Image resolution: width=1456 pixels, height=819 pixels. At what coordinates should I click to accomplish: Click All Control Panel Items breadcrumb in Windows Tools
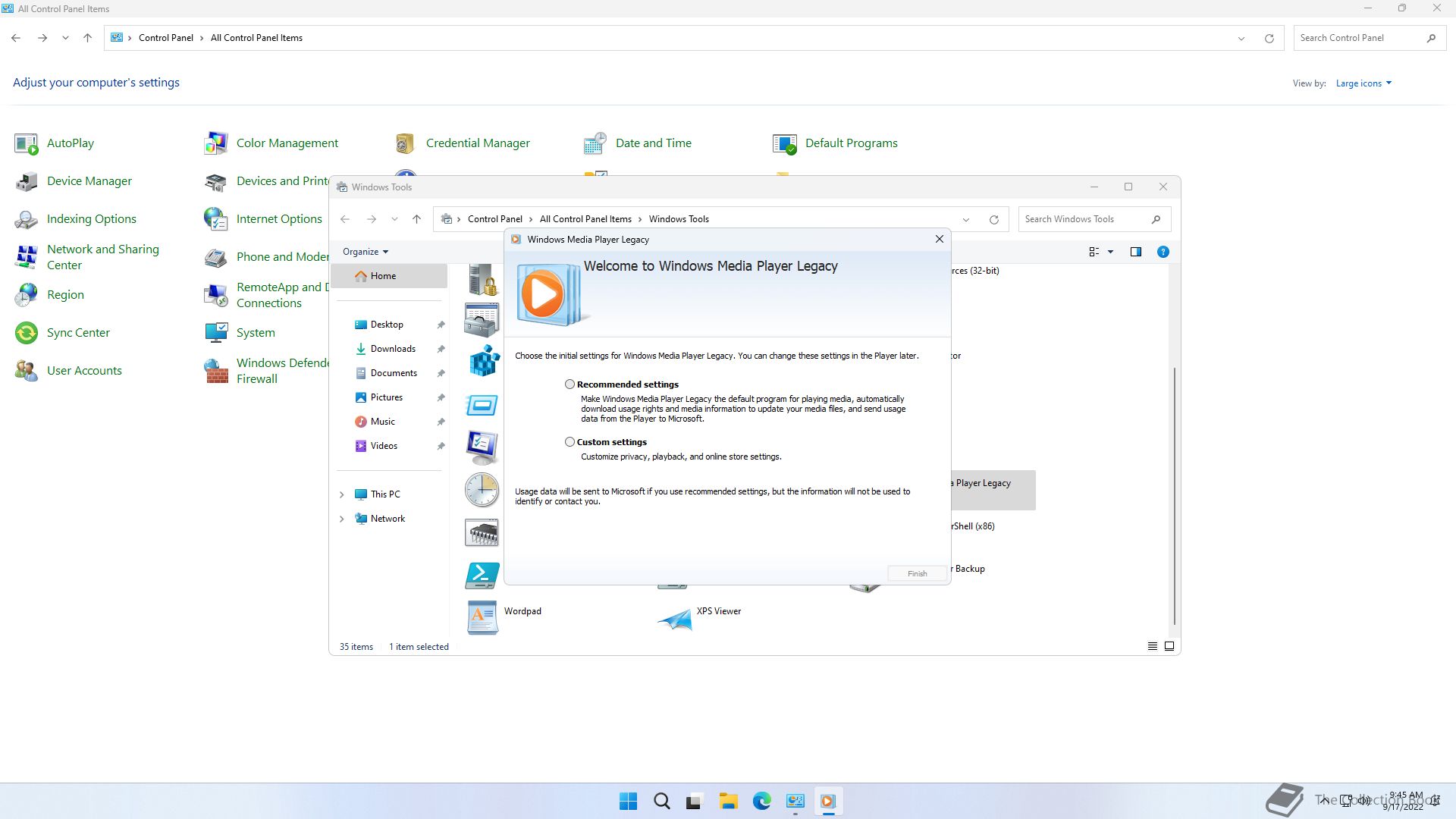(585, 219)
